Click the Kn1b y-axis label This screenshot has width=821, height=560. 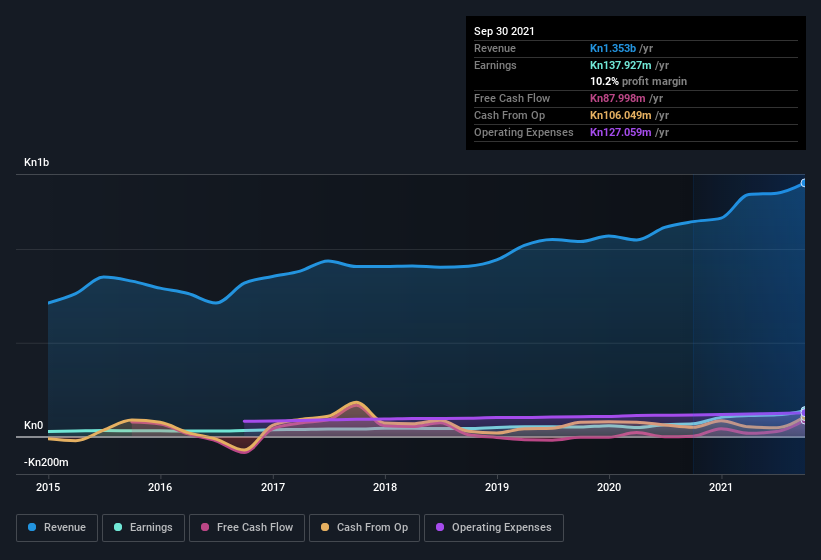pos(37,162)
